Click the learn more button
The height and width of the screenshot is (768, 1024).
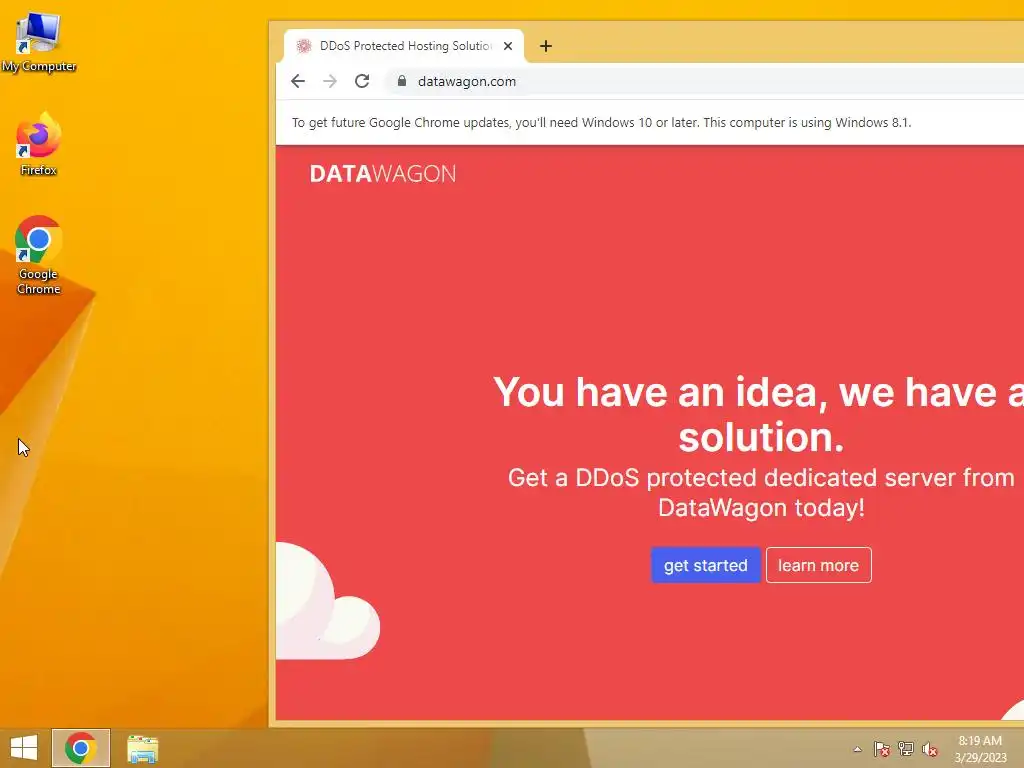818,565
